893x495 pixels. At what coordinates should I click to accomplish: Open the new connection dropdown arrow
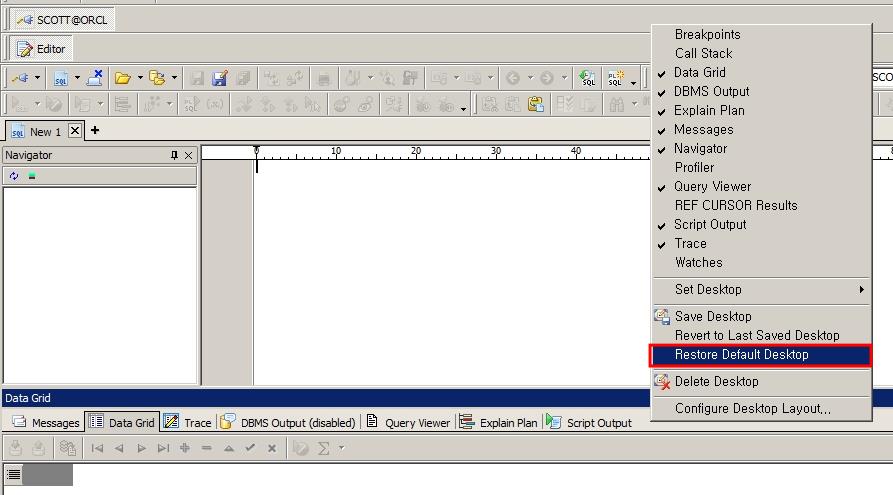(x=38, y=78)
